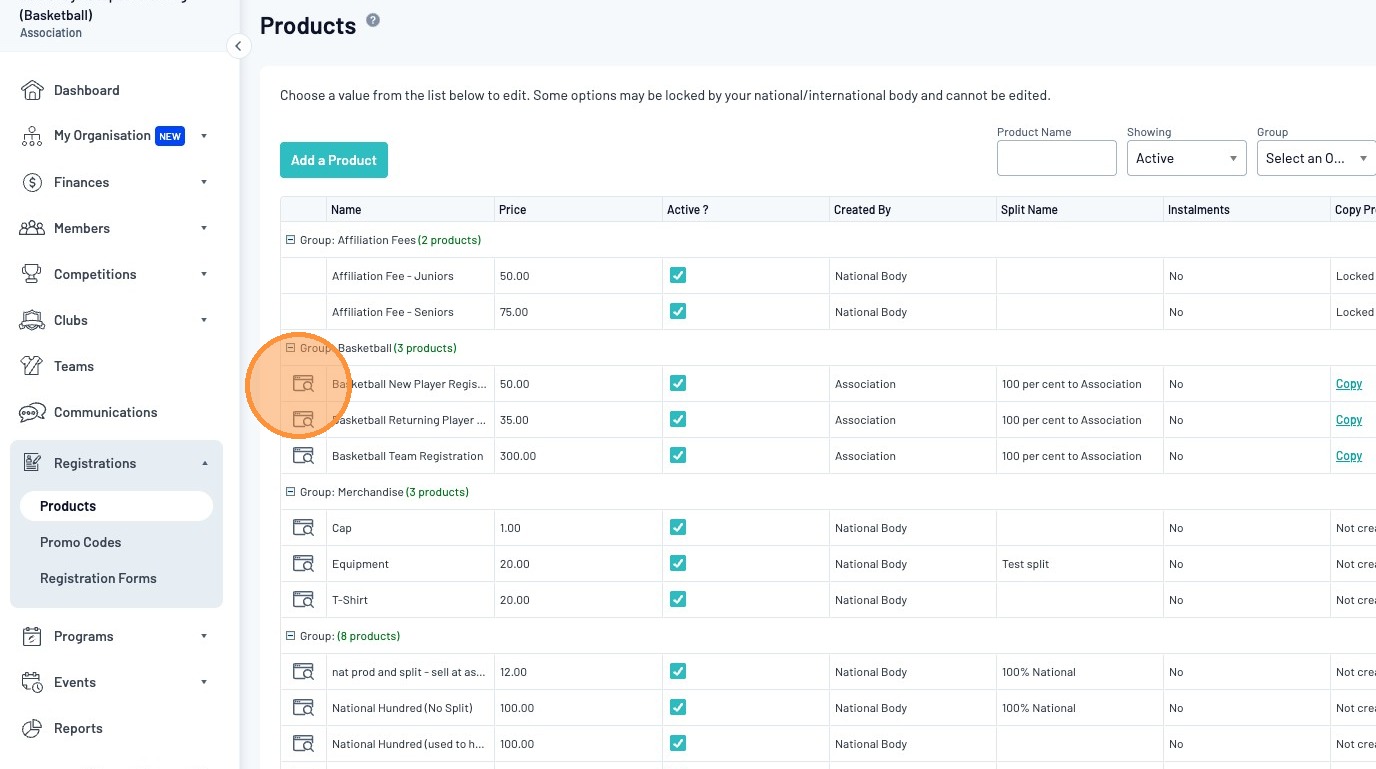This screenshot has height=769, width=1376.
Task: Click the Finances dollar icon
Action: click(32, 182)
